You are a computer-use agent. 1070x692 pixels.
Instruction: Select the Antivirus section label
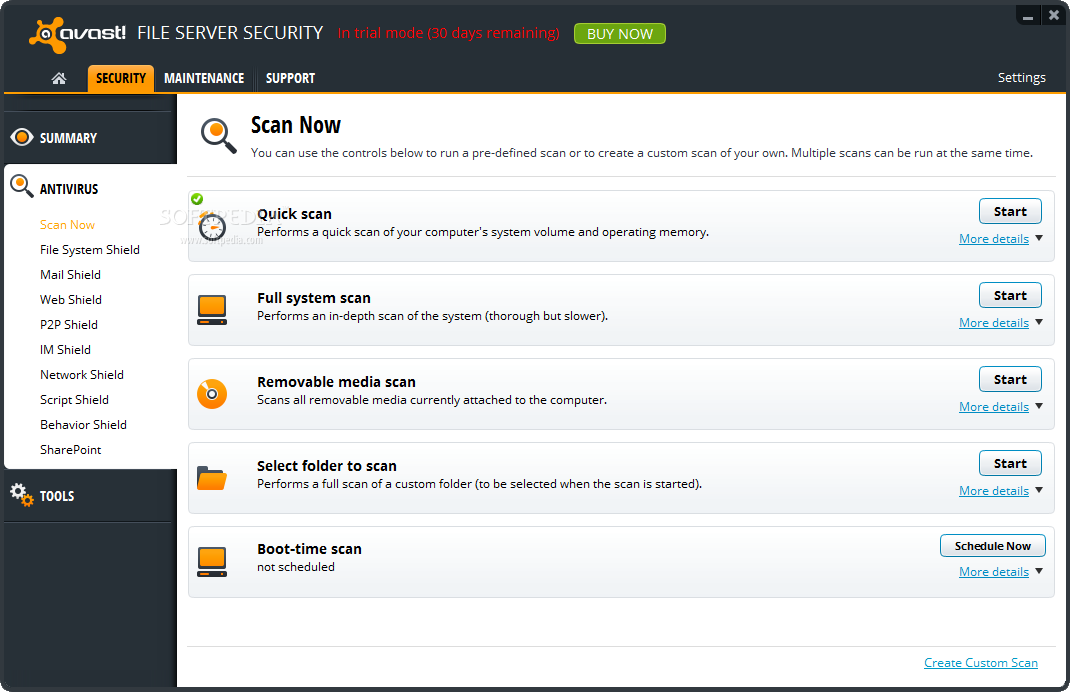[x=69, y=189]
